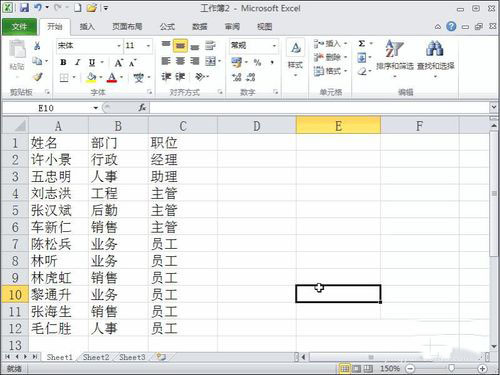The width and height of the screenshot is (500, 375).
Task: Open font color dropdown arrow
Action: [x=121, y=78]
